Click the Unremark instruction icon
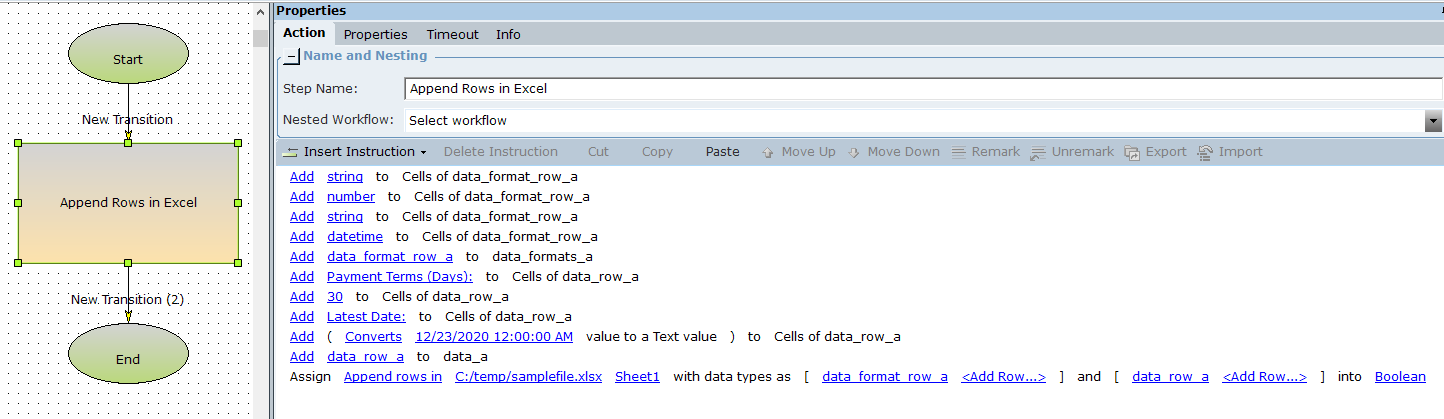Viewport: 1444px width, 419px height. click(x=1039, y=152)
